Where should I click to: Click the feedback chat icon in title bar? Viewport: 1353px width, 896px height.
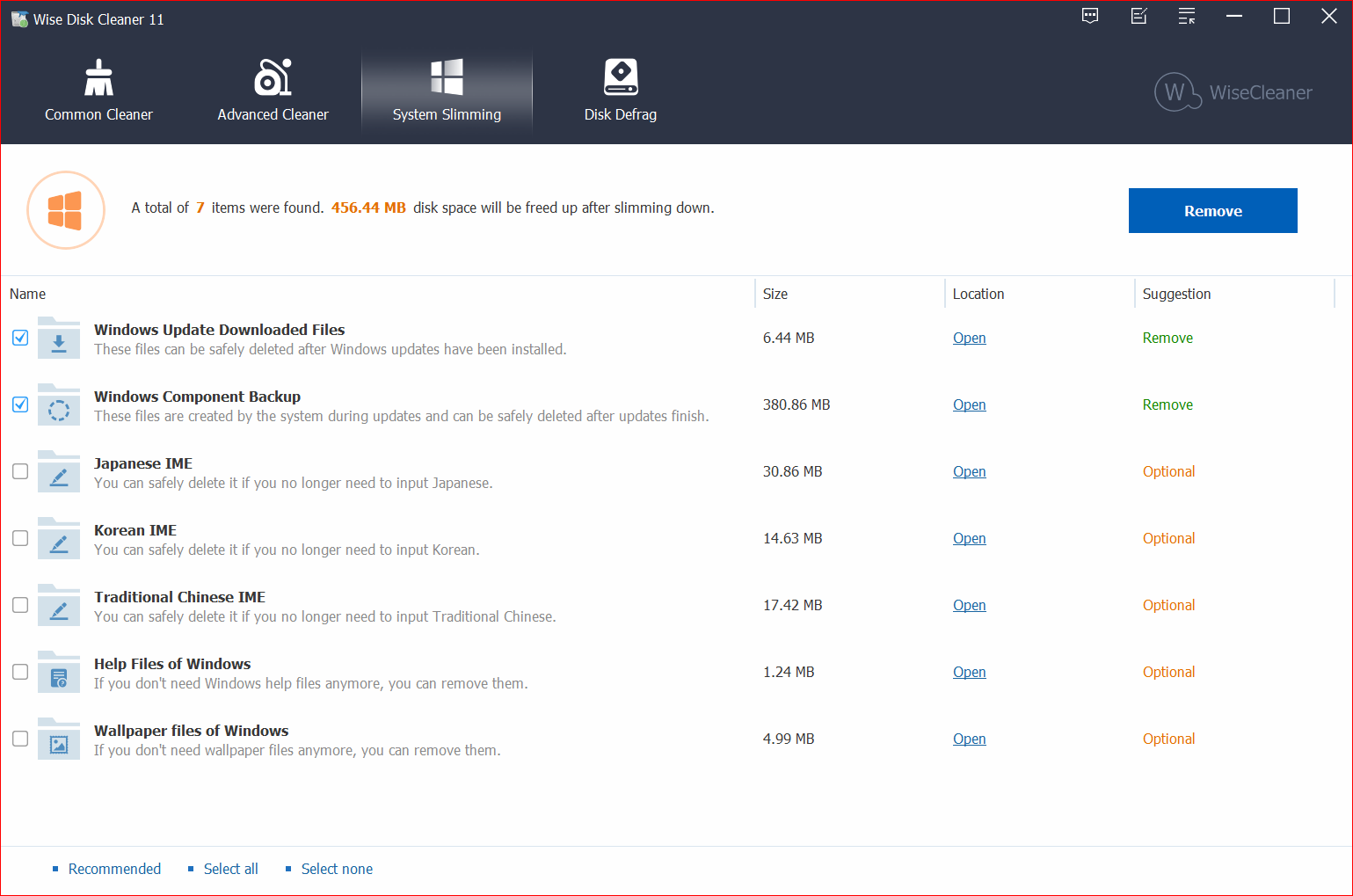tap(1090, 16)
